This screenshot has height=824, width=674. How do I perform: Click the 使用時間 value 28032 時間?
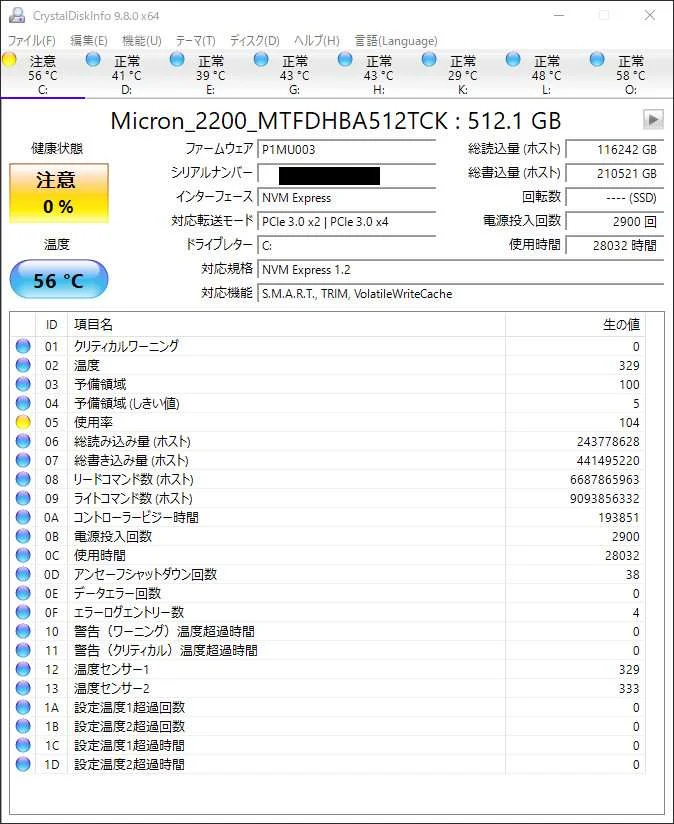[x=615, y=245]
